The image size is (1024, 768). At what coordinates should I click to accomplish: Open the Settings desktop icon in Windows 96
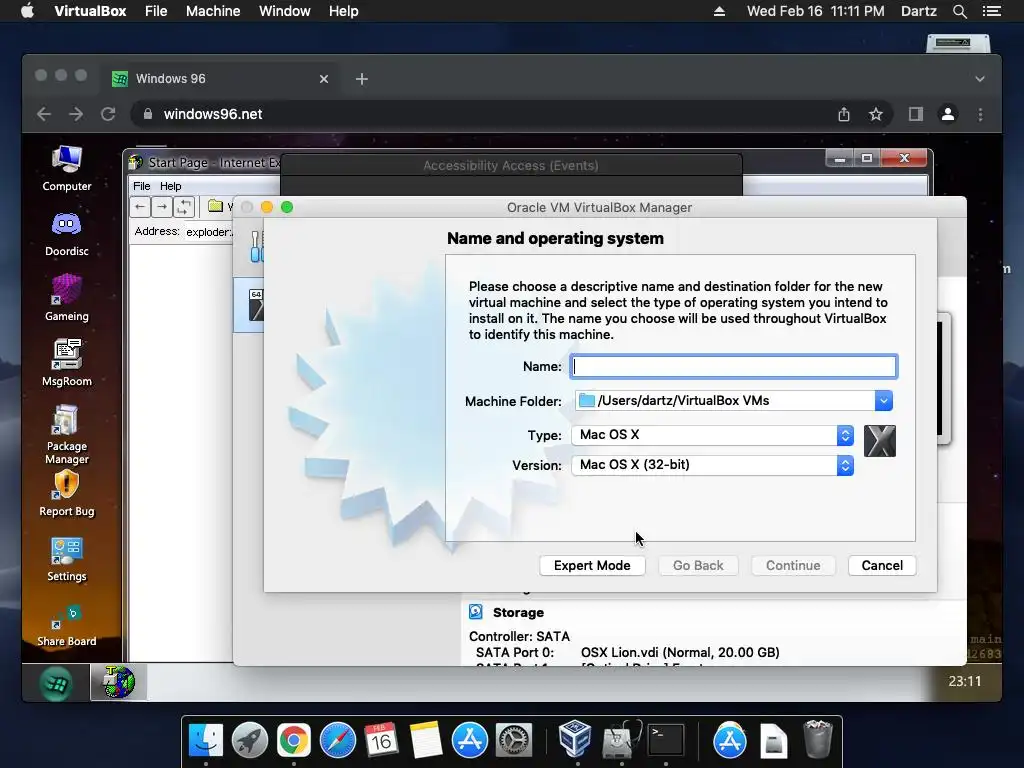tap(67, 560)
